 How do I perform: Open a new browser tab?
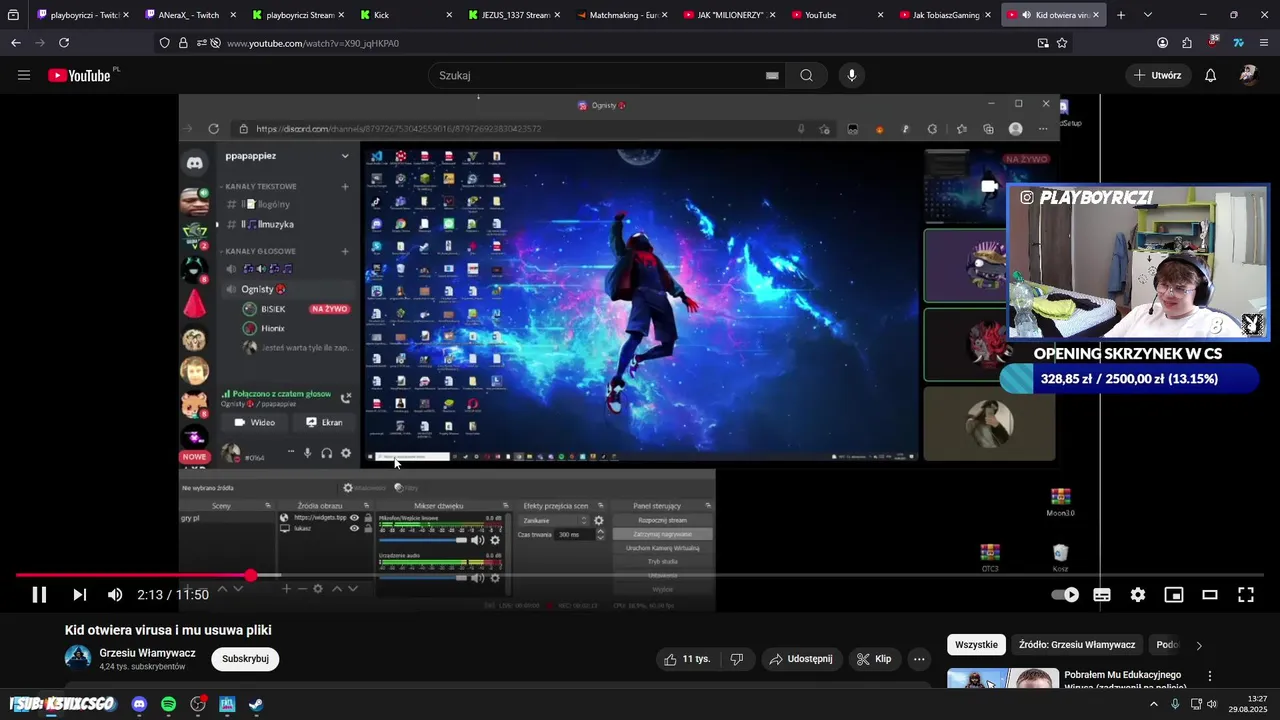(1121, 15)
